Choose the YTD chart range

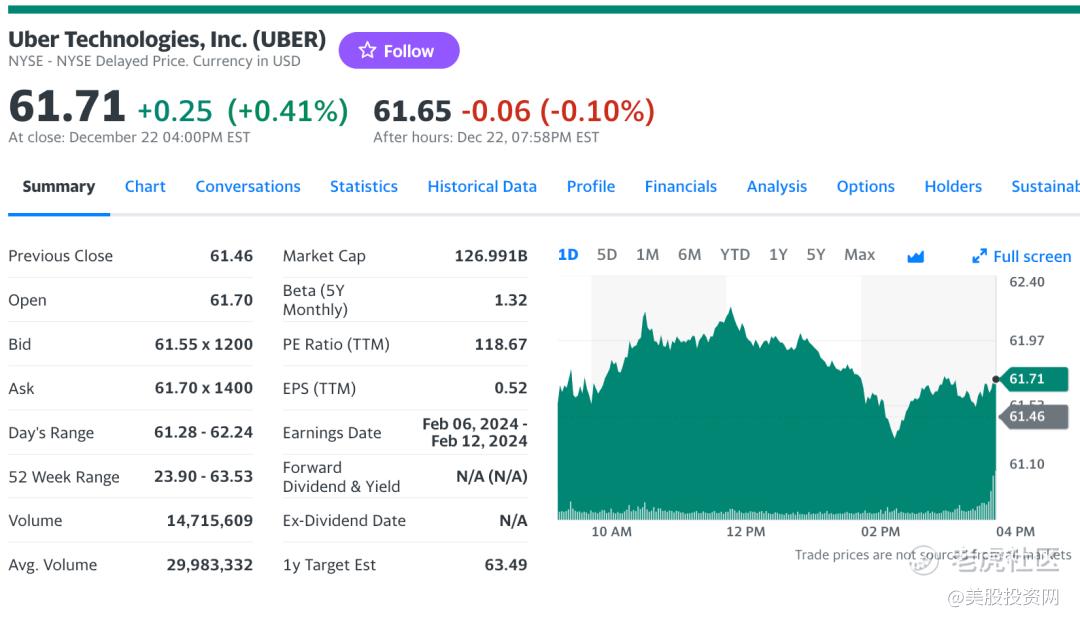coord(735,254)
